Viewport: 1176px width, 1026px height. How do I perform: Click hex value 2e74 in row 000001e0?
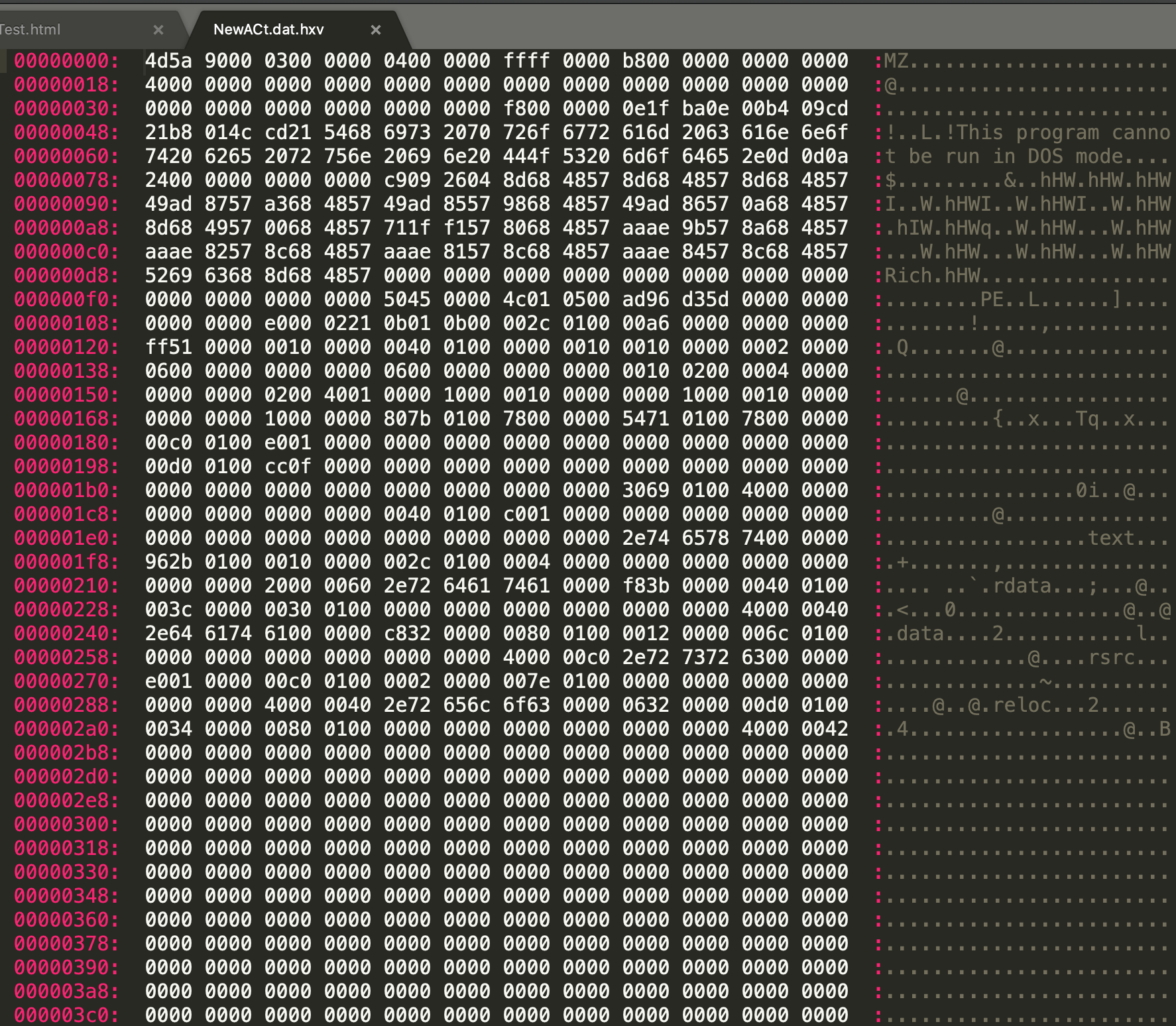646,538
